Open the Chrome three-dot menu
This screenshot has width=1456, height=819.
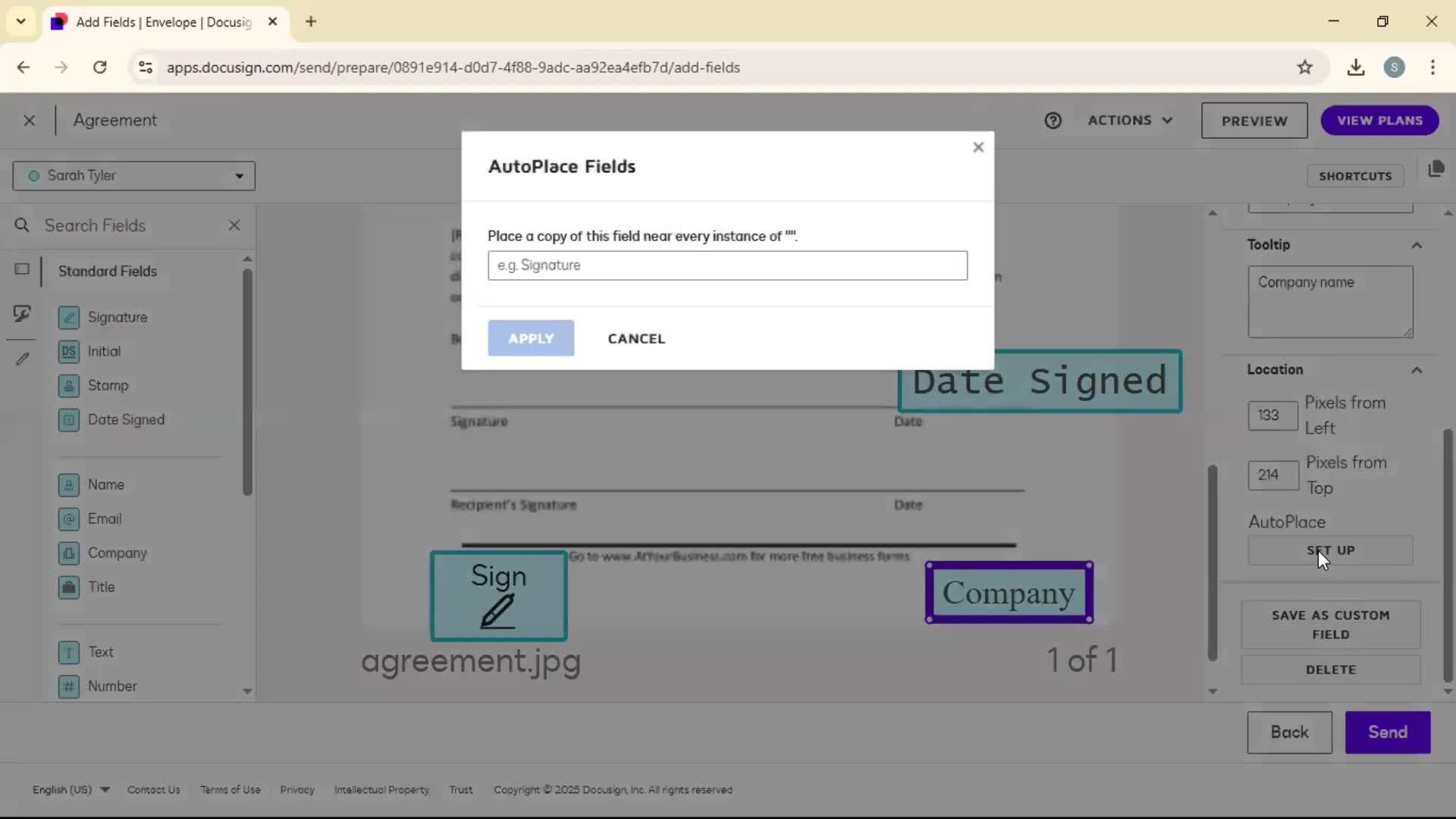[1432, 67]
